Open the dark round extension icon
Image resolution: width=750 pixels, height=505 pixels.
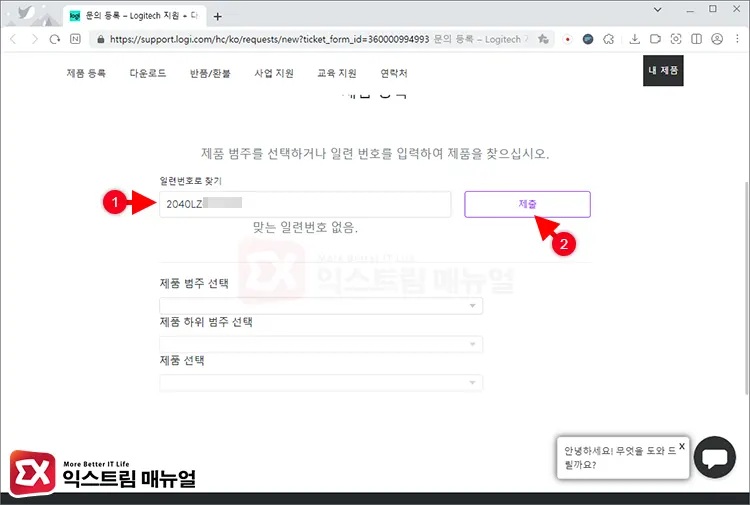pos(588,39)
